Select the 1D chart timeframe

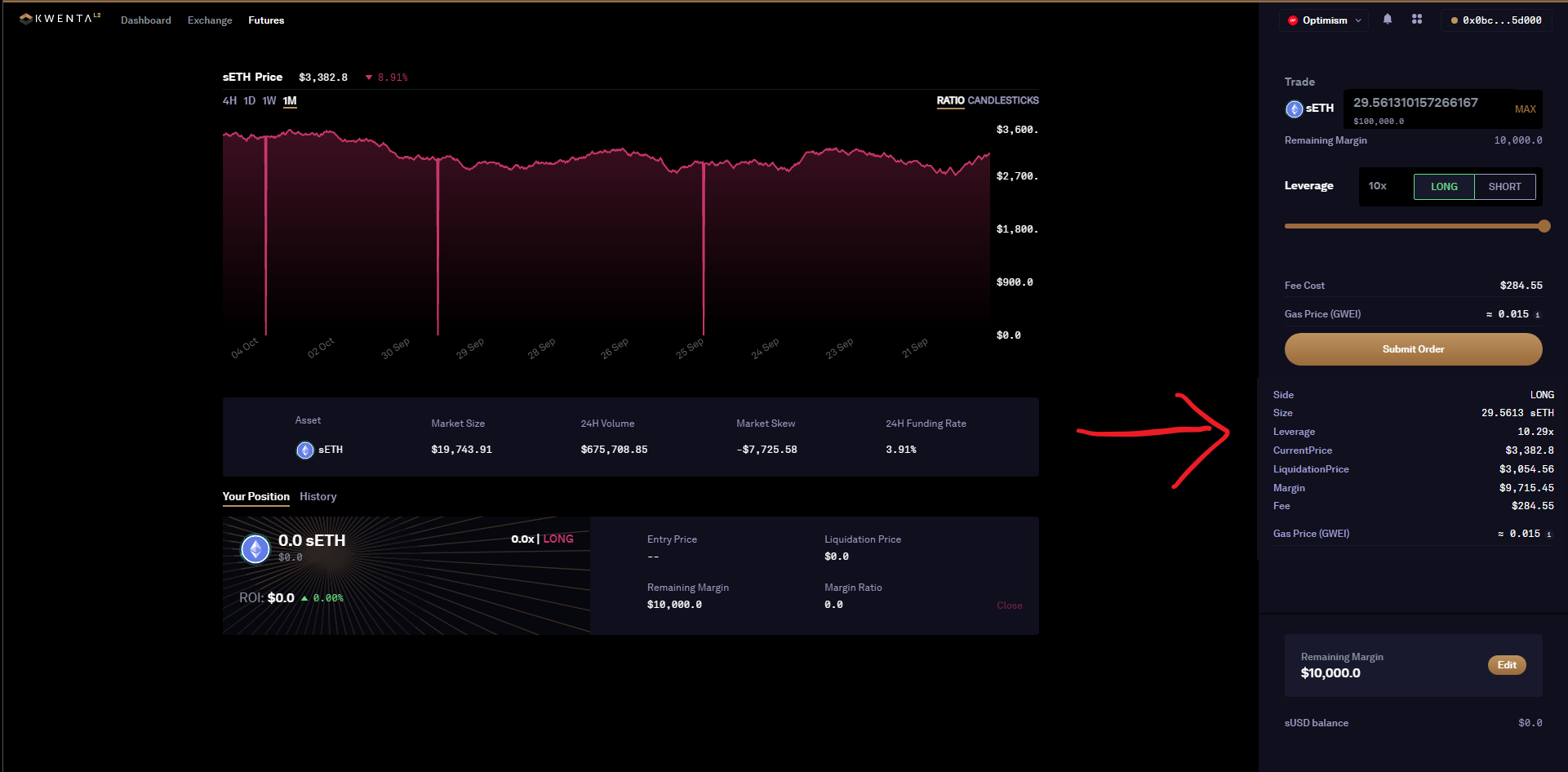click(x=250, y=101)
